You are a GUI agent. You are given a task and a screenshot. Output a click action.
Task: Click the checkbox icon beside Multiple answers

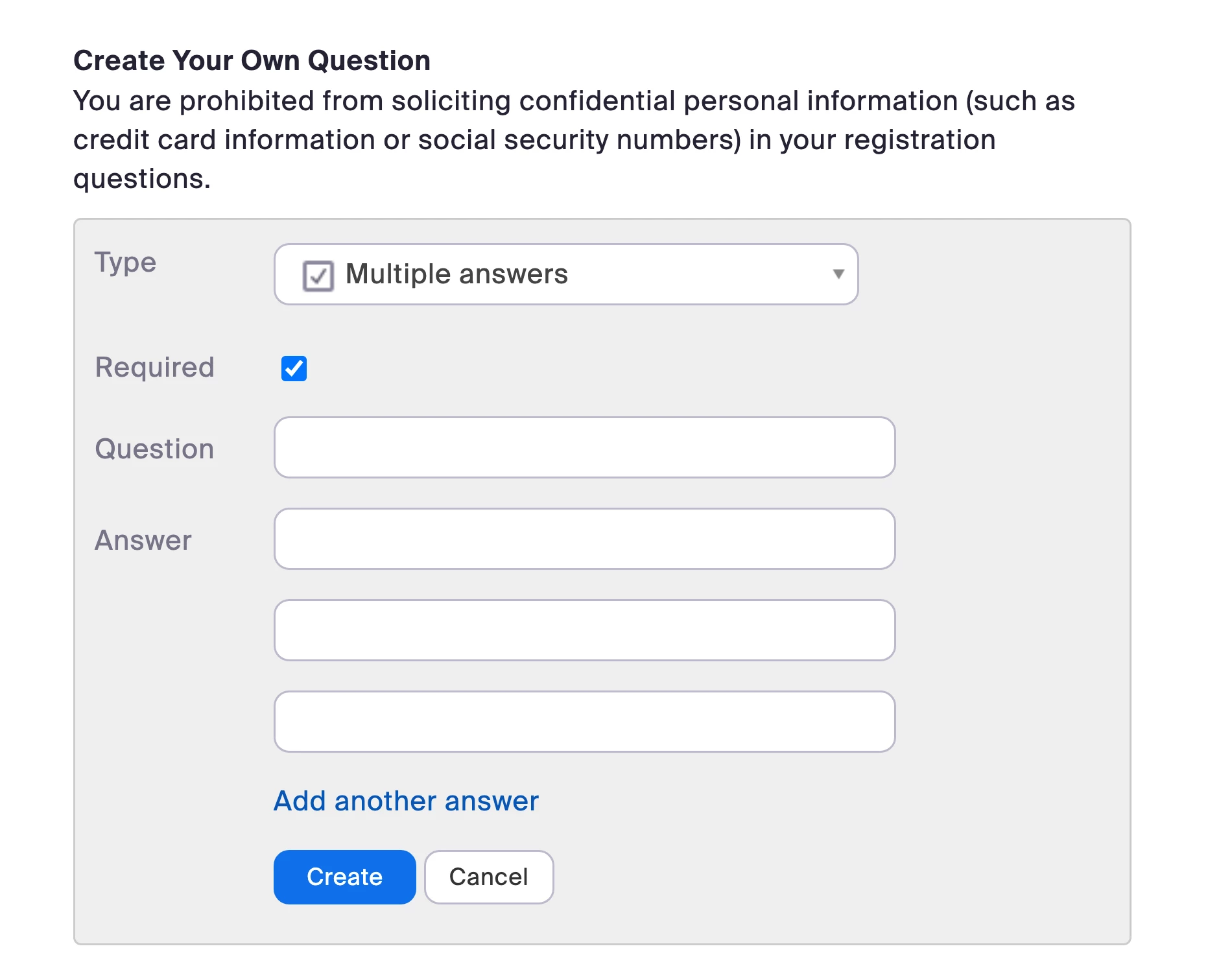[318, 276]
